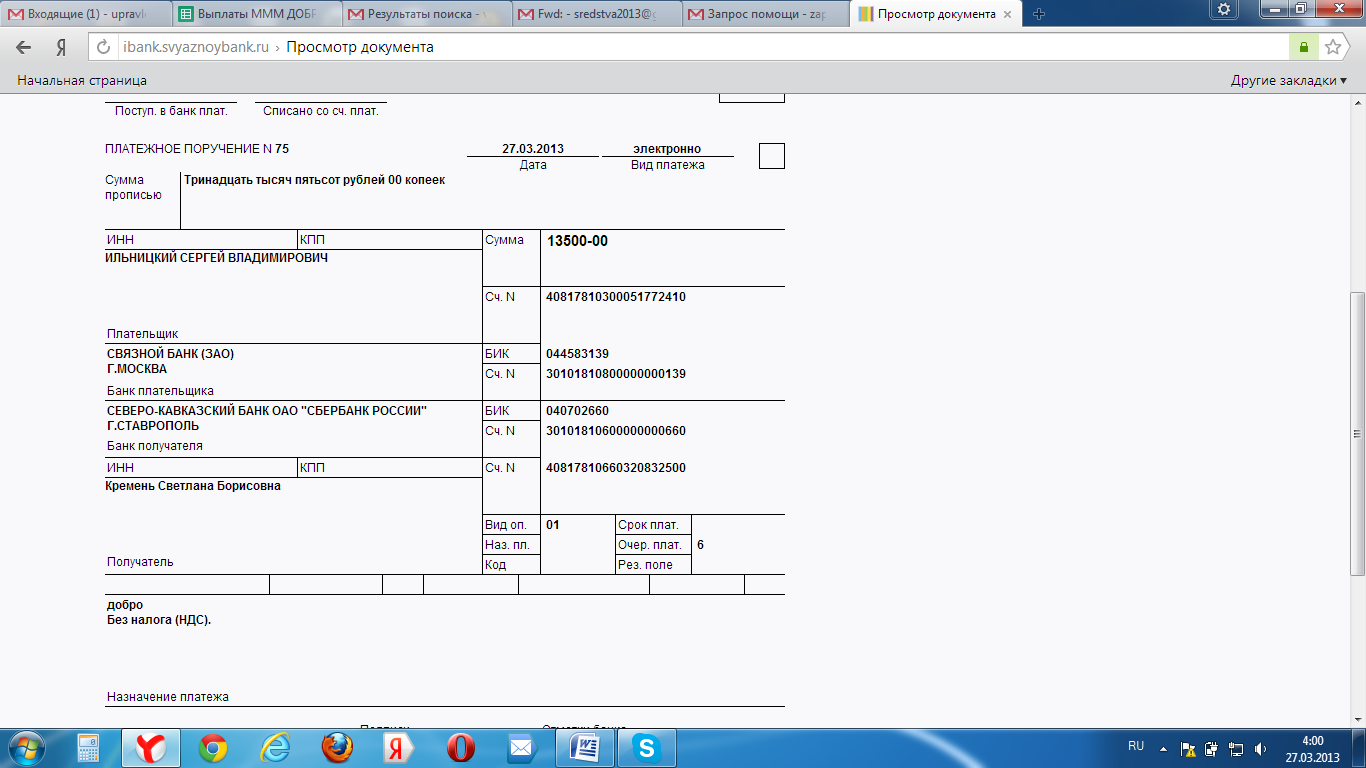Go back with the browser arrow
This screenshot has width=1366, height=768.
(x=24, y=47)
